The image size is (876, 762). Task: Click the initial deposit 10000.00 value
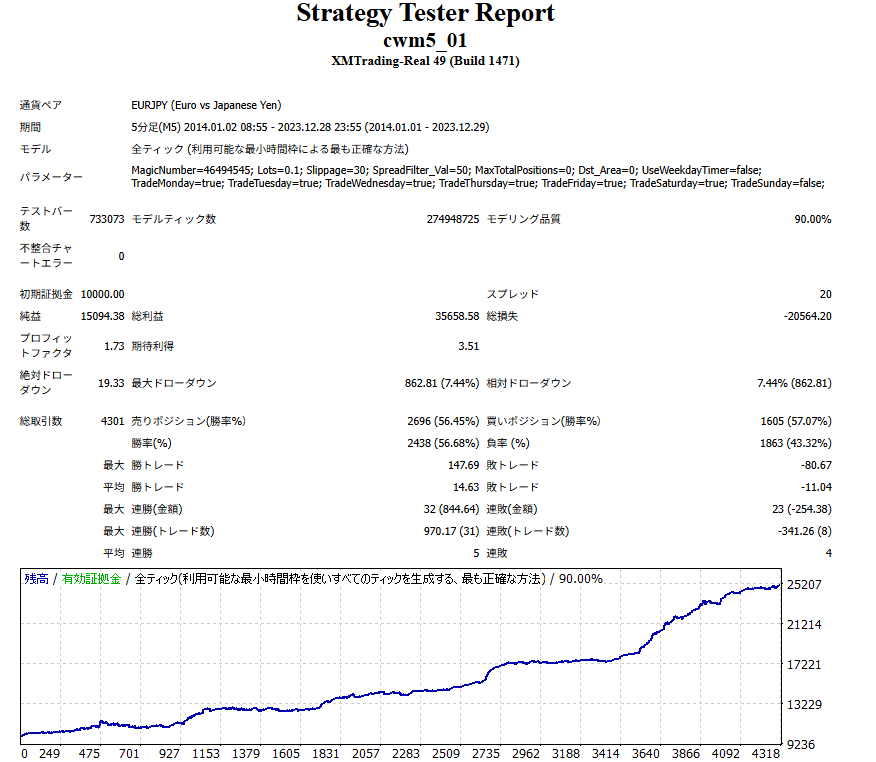[x=103, y=294]
